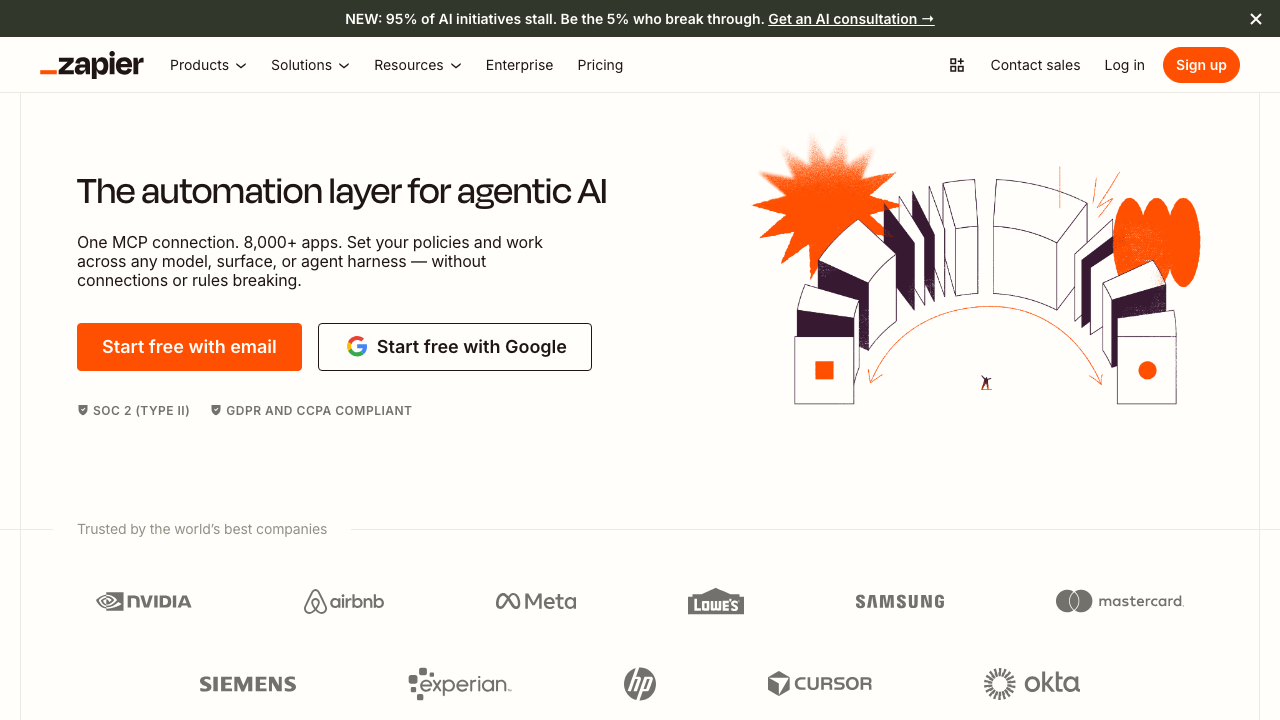Select the Experian logo

tap(459, 684)
